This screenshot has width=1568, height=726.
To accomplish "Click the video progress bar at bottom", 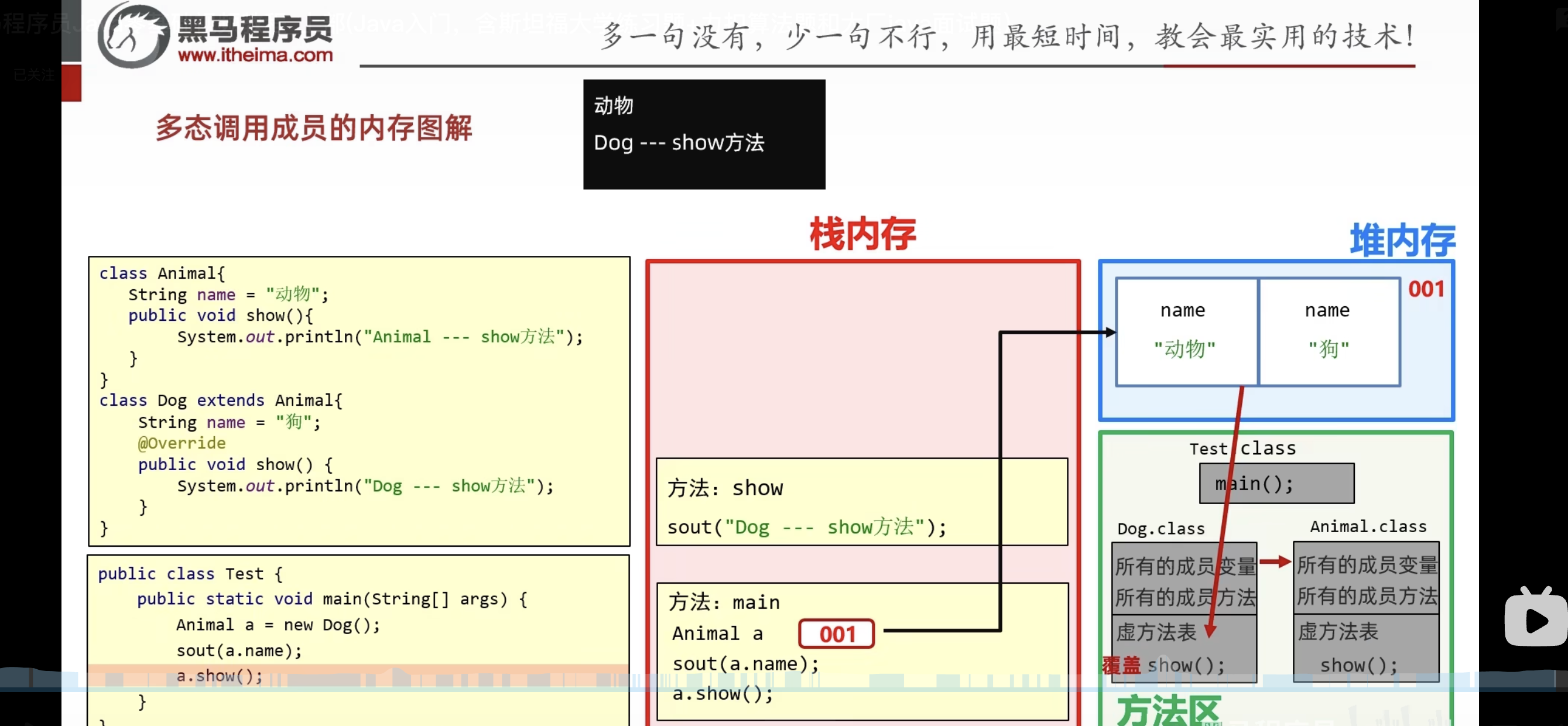I will tap(784, 689).
